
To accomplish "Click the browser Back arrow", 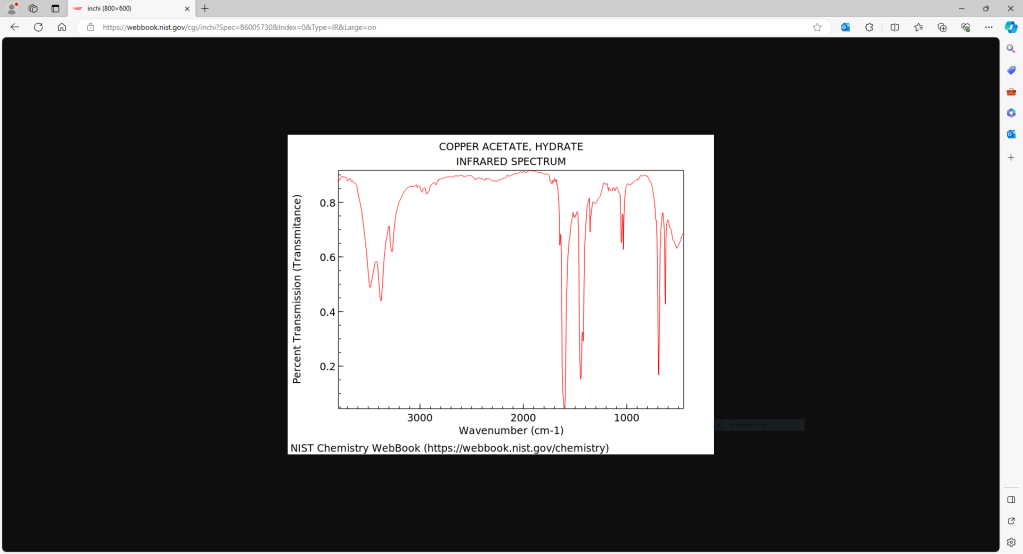I will (14, 27).
